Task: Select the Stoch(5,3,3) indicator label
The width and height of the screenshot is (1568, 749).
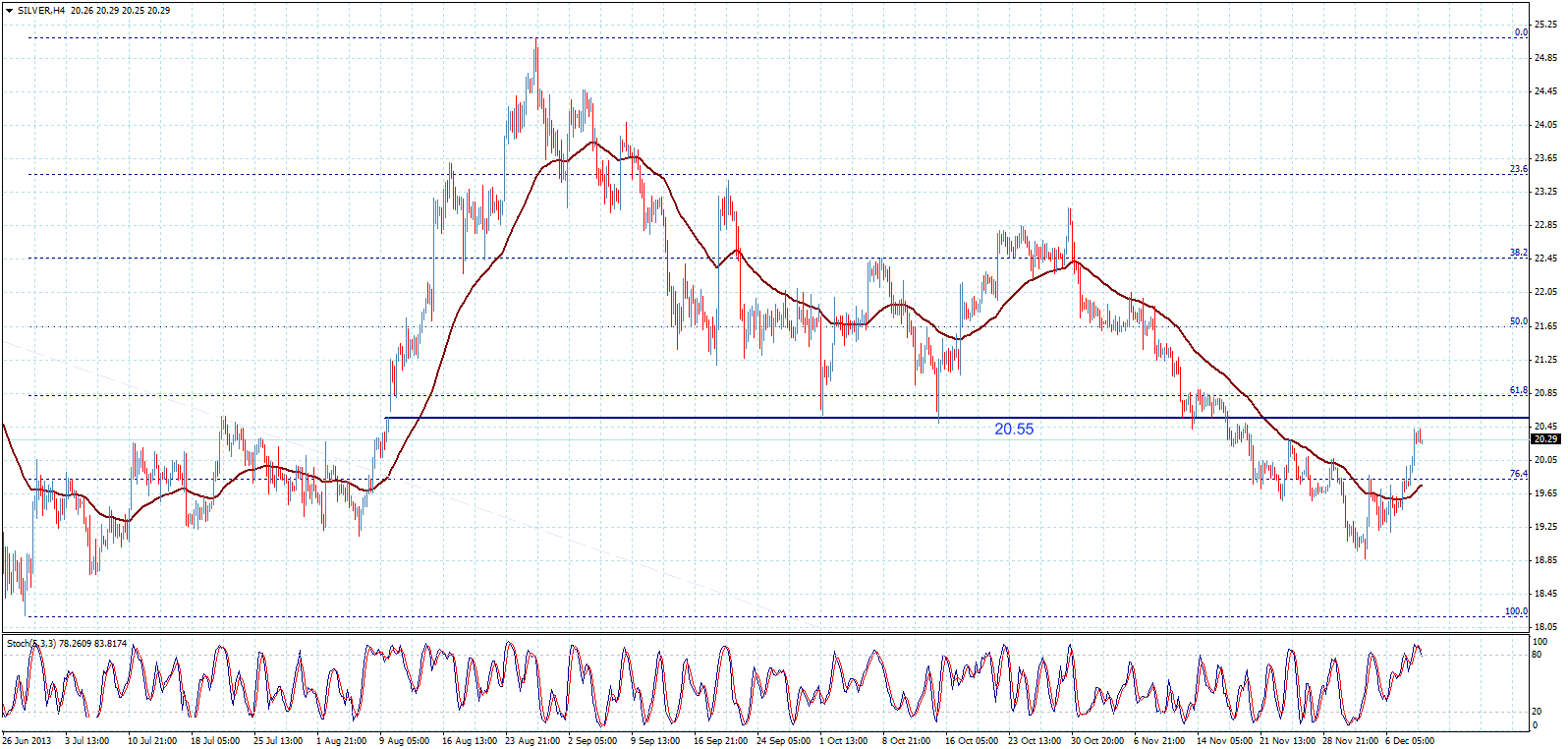Action: (x=31, y=643)
